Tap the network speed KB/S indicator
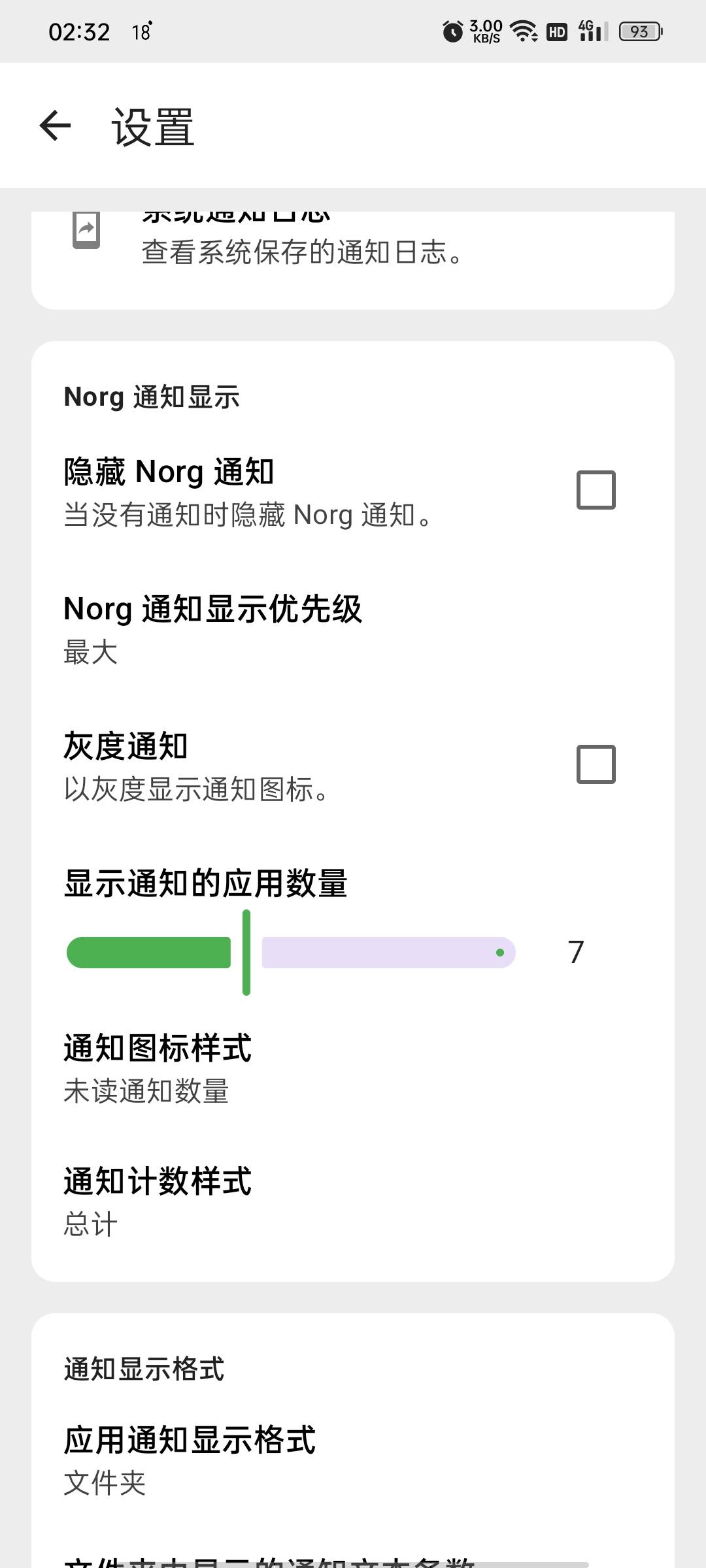This screenshot has width=706, height=1568. click(x=486, y=31)
